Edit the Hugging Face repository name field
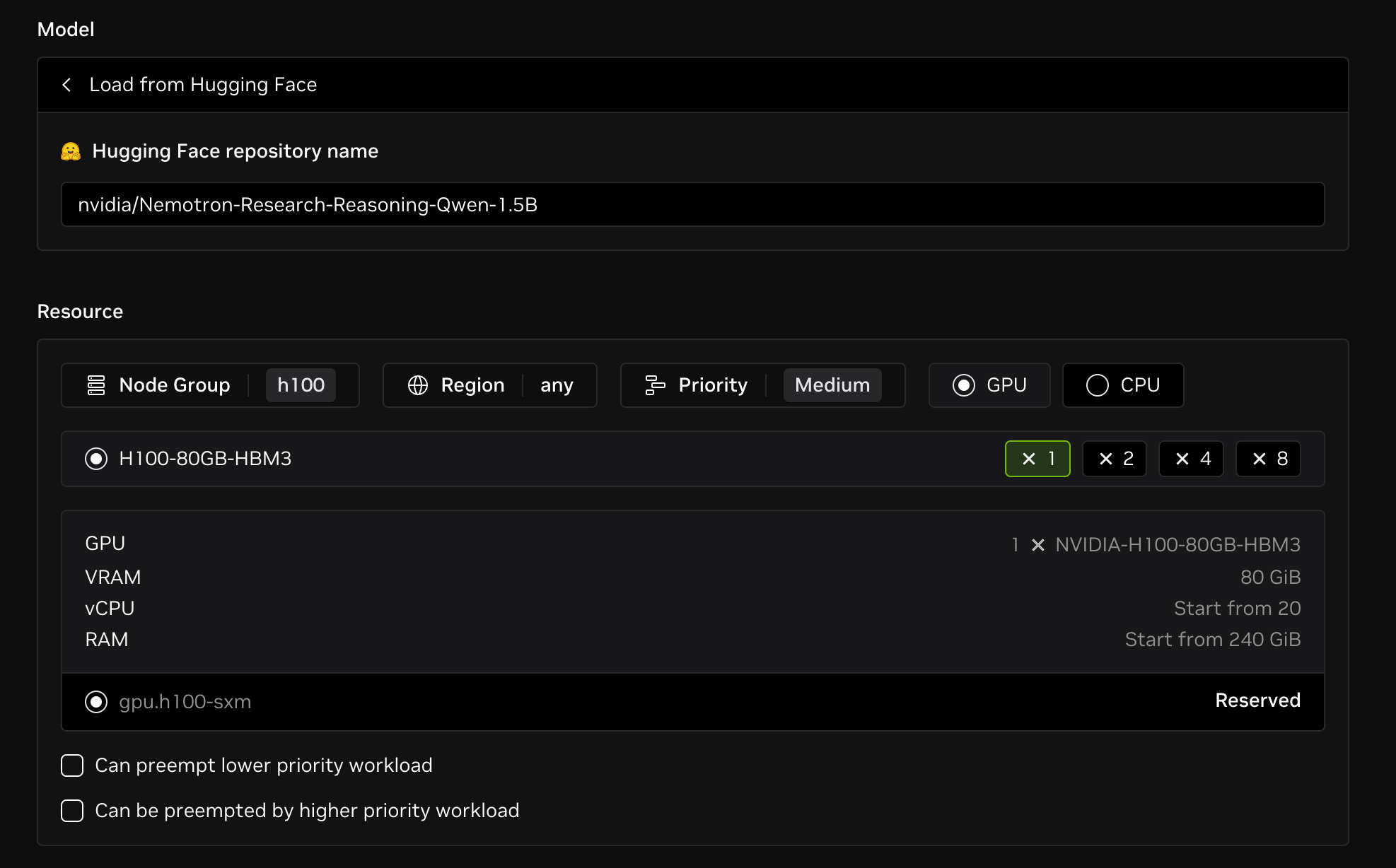The height and width of the screenshot is (868, 1396). tap(692, 204)
